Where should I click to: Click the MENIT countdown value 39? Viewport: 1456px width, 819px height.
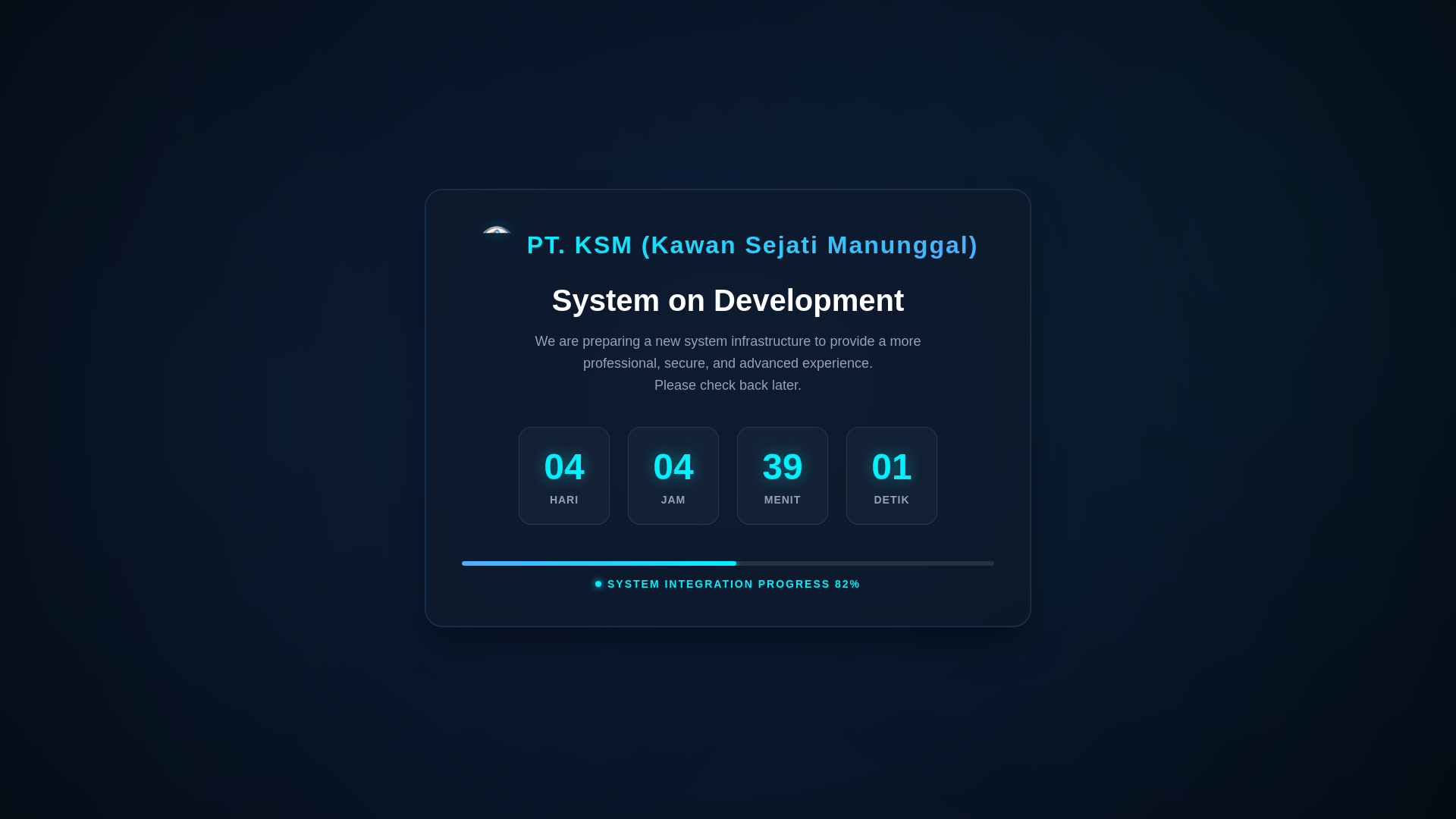point(783,466)
